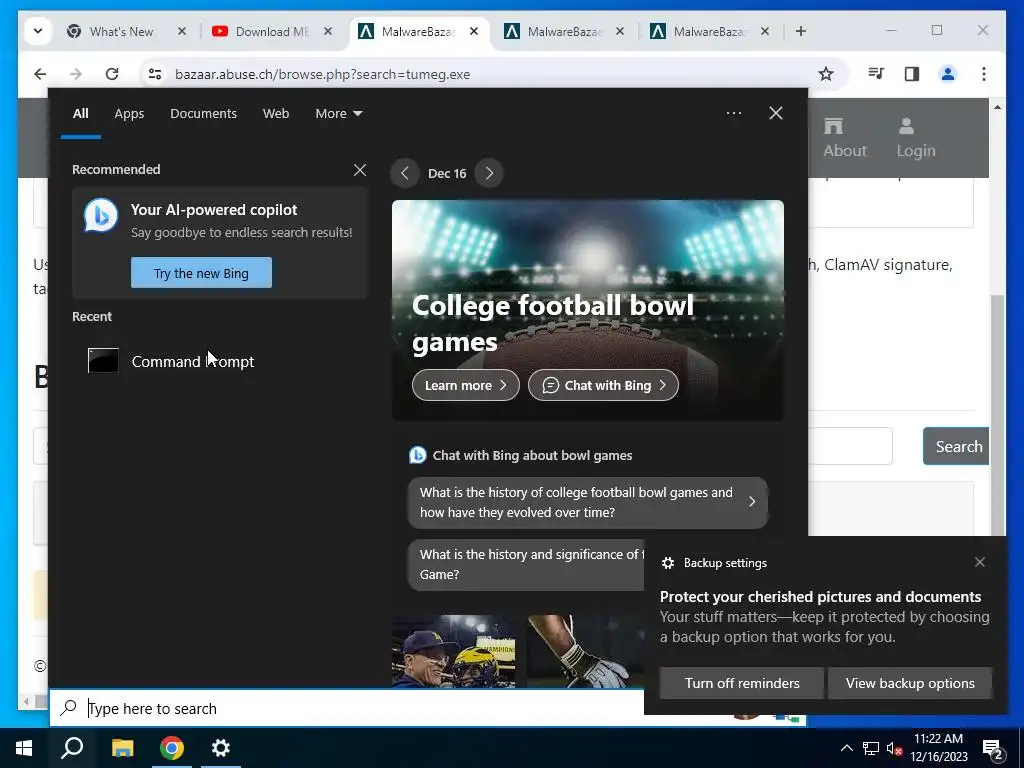Viewport: 1024px width, 768px height.
Task: Click the address bar URL field
Action: 483,74
